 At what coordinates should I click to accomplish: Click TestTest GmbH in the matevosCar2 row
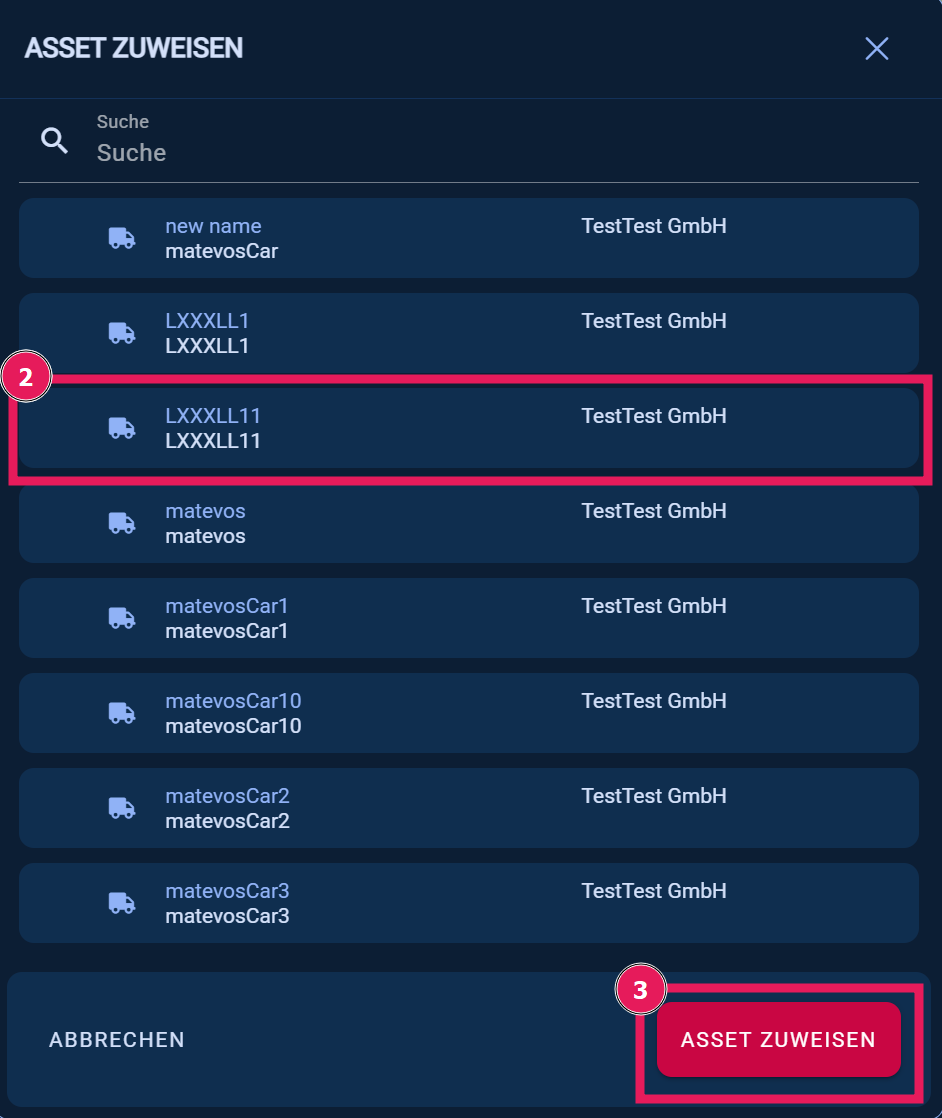[654, 796]
